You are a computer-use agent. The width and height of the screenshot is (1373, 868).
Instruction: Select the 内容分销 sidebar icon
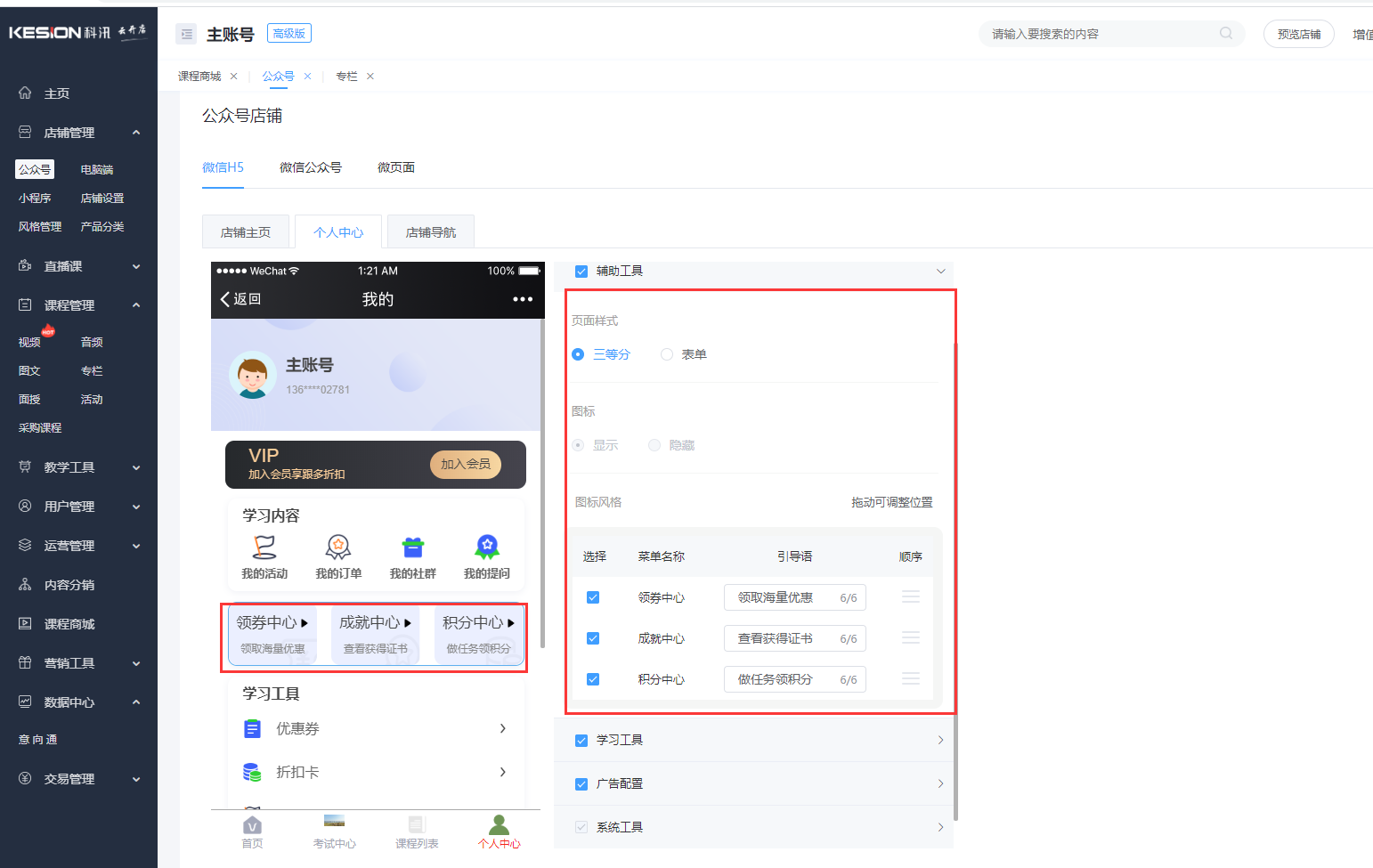(x=24, y=584)
